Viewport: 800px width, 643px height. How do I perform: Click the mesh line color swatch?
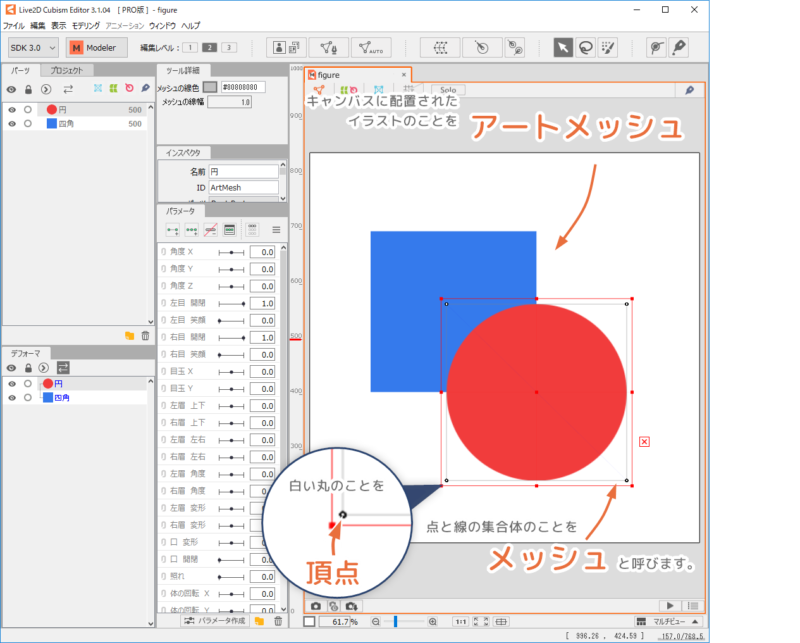(210, 87)
